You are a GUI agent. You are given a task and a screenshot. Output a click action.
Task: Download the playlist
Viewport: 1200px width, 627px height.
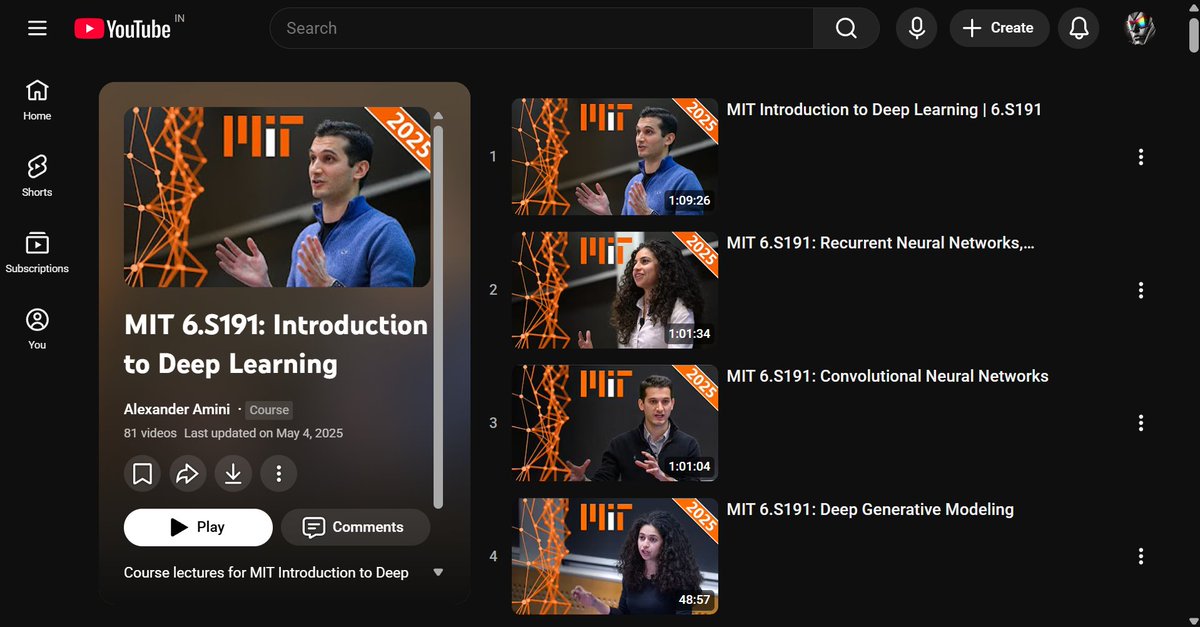pyautogui.click(x=233, y=473)
